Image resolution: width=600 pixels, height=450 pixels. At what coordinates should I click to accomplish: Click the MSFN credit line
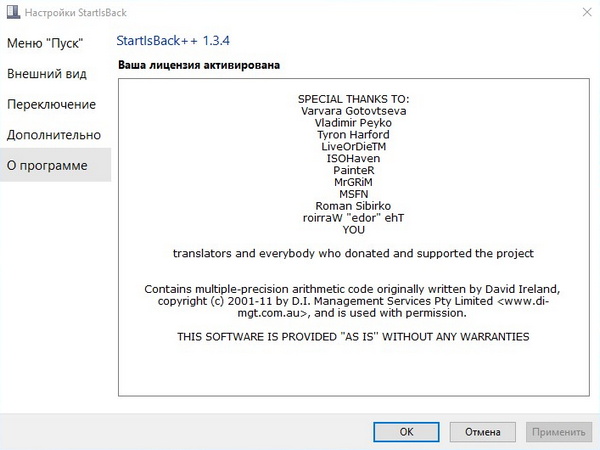coord(354,194)
